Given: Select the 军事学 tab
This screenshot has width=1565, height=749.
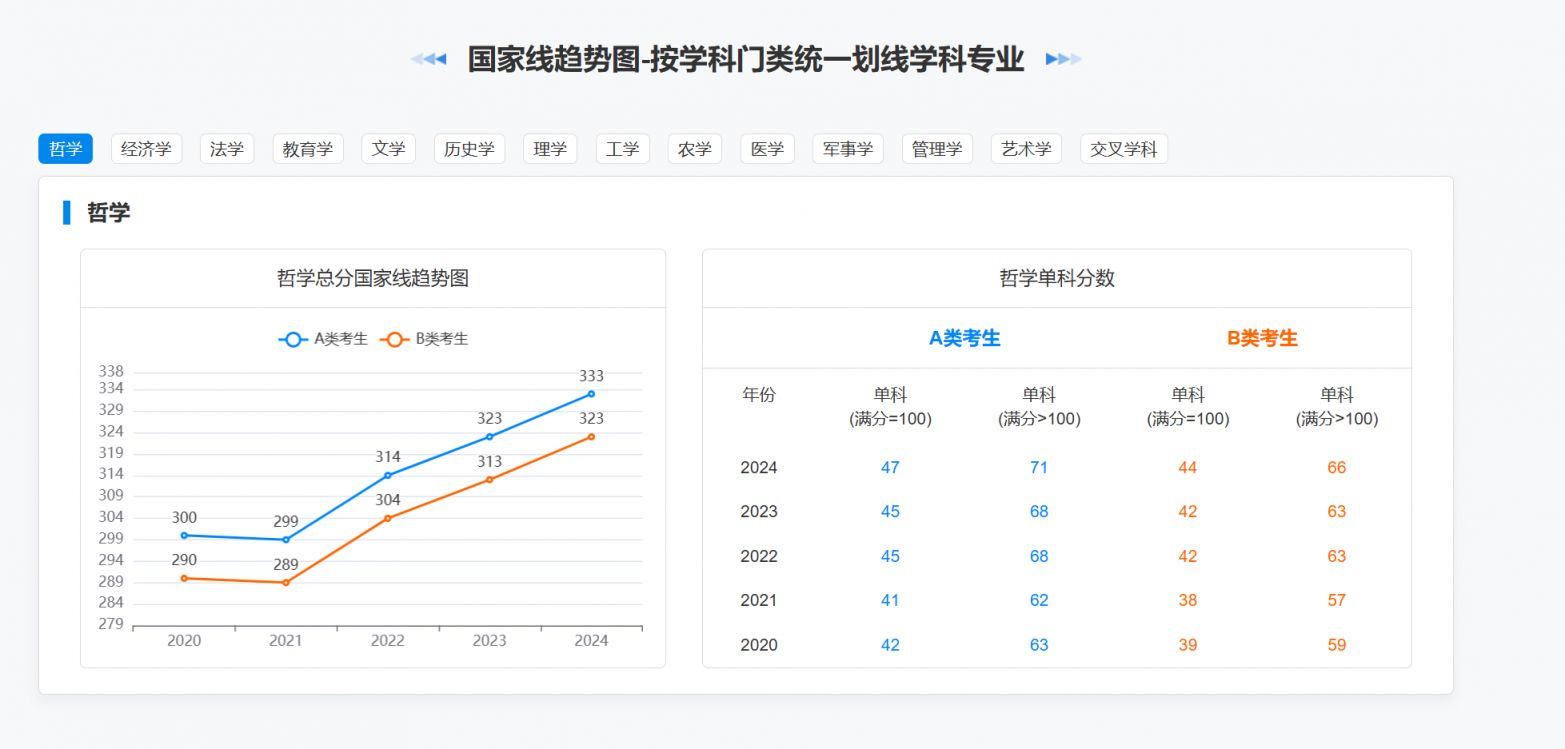Looking at the screenshot, I should coord(848,149).
